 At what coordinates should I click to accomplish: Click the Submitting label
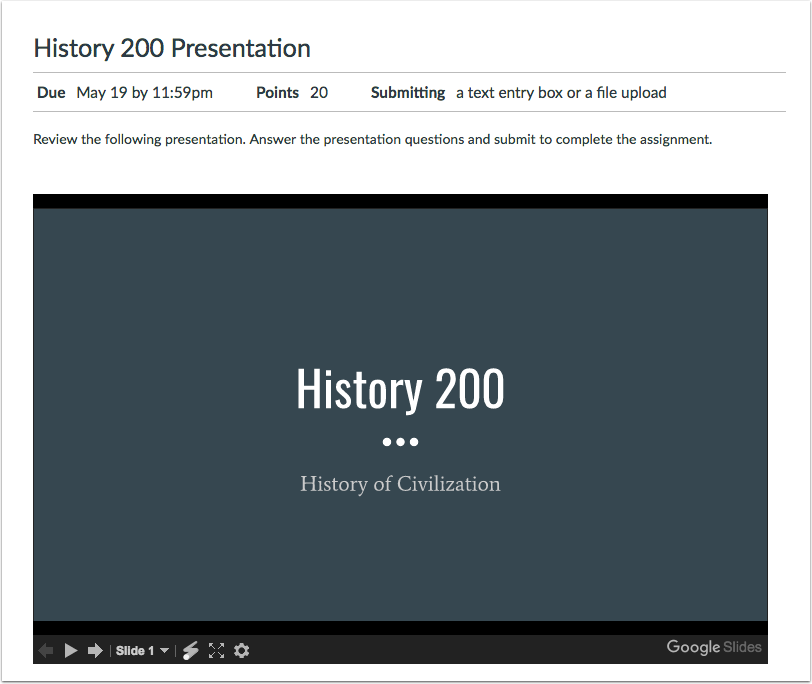pyautogui.click(x=408, y=92)
